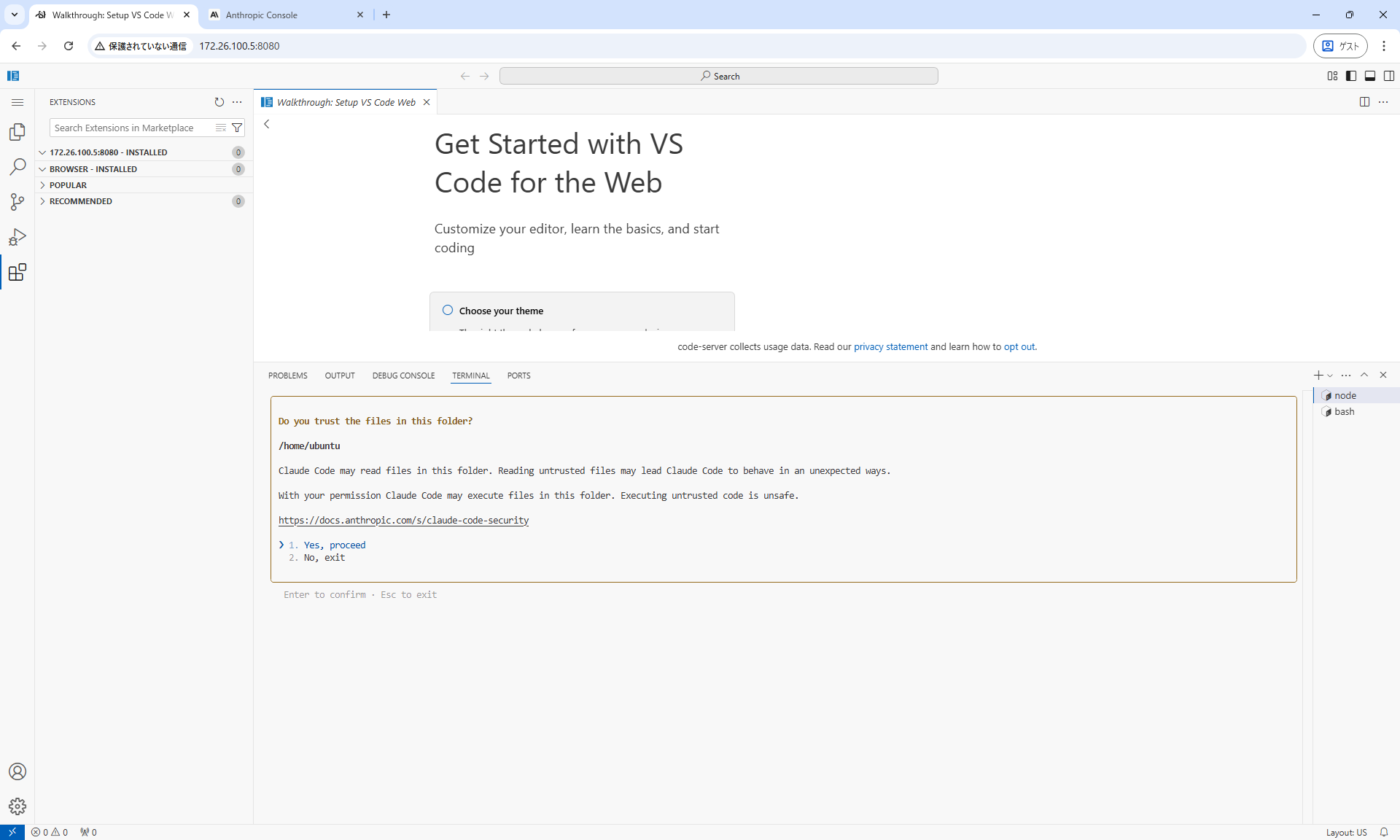Choose 'Yes, proceed' option in terminal

[335, 545]
